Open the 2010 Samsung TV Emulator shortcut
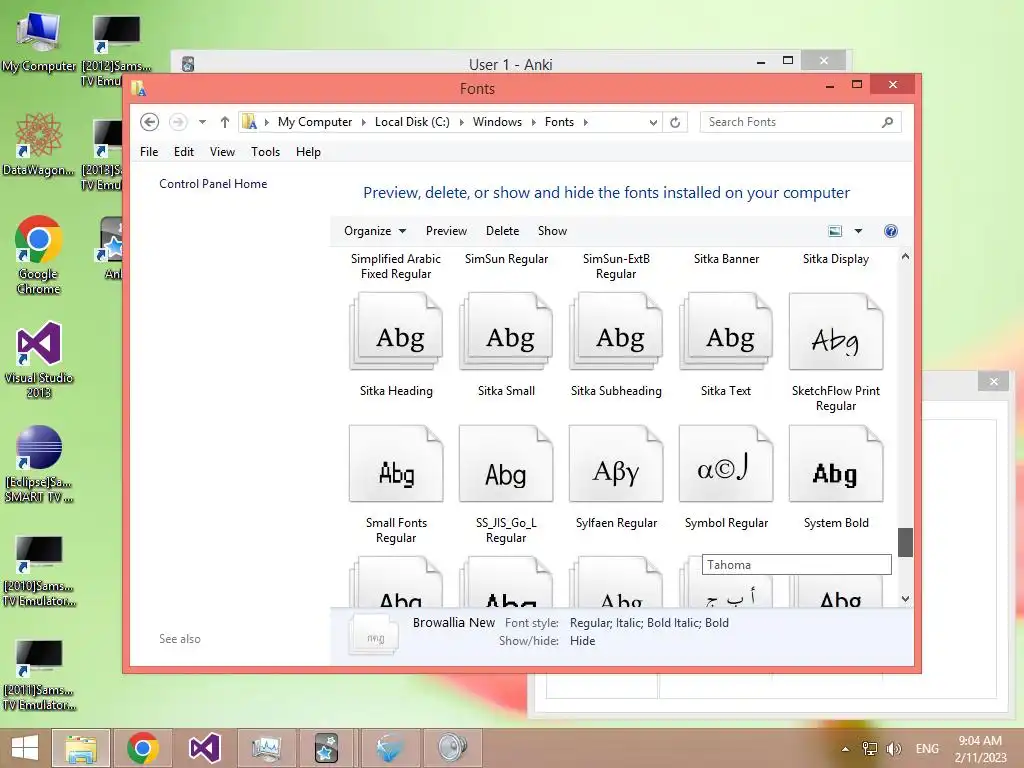Viewport: 1024px width, 768px height. (x=39, y=571)
